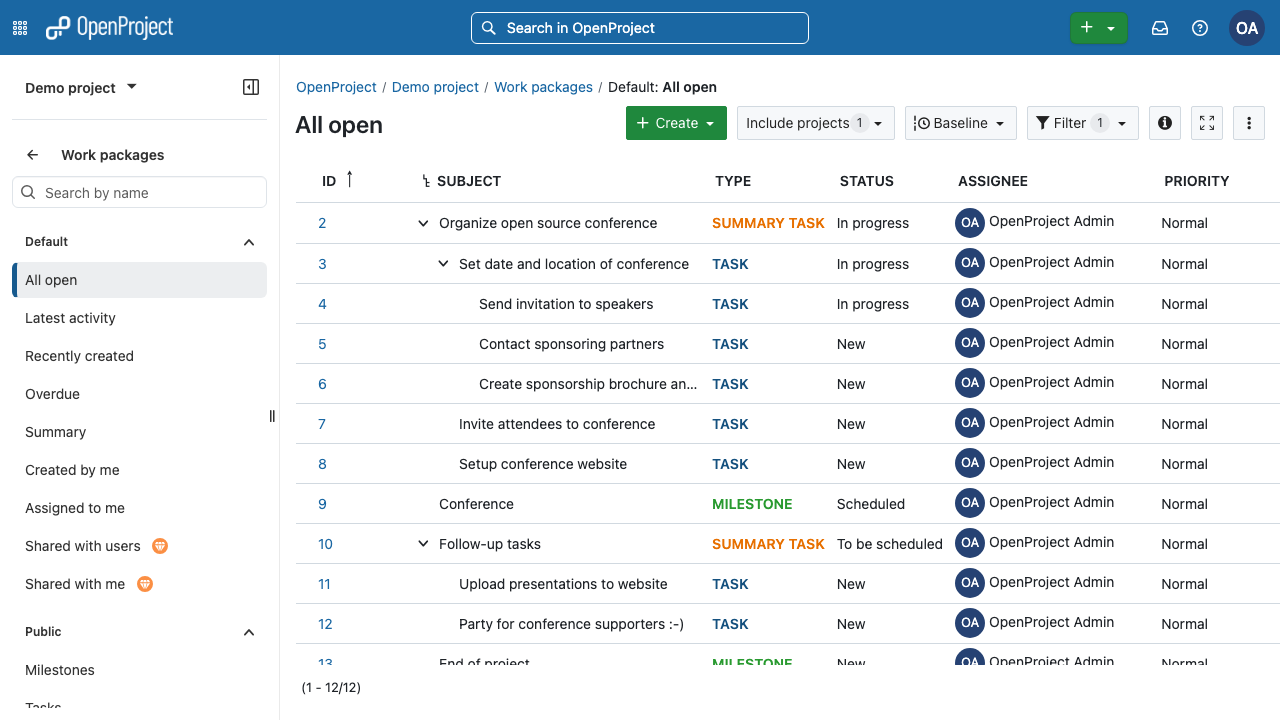Screen dimensions: 1280x720
Task: Toggle the hierarchy icon beside SUBJECT
Action: 426,181
